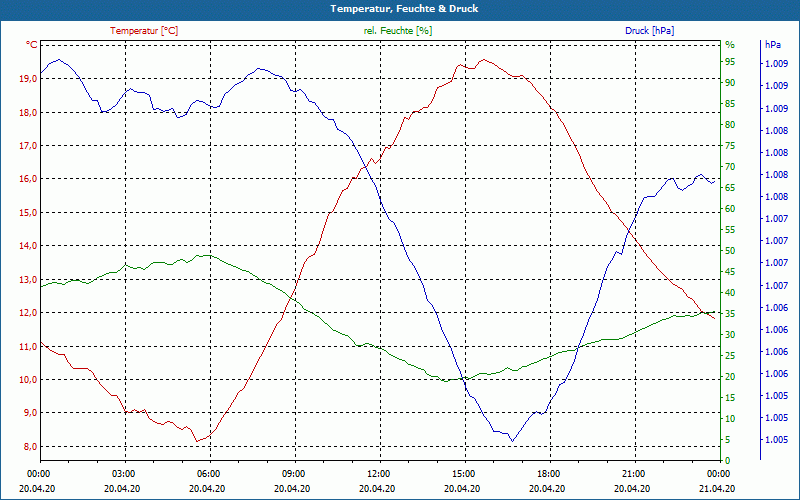Pick the 65 tick on humidity axis
The image size is (800, 500).
coord(730,188)
